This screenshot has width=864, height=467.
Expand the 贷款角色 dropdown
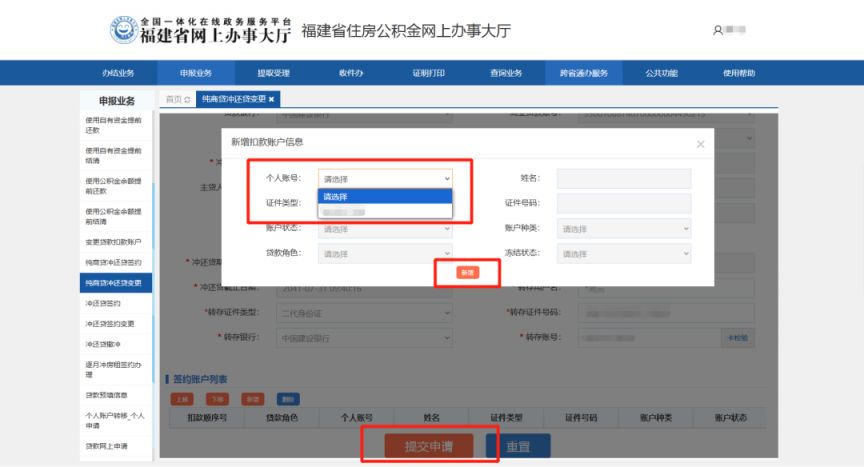pos(385,254)
